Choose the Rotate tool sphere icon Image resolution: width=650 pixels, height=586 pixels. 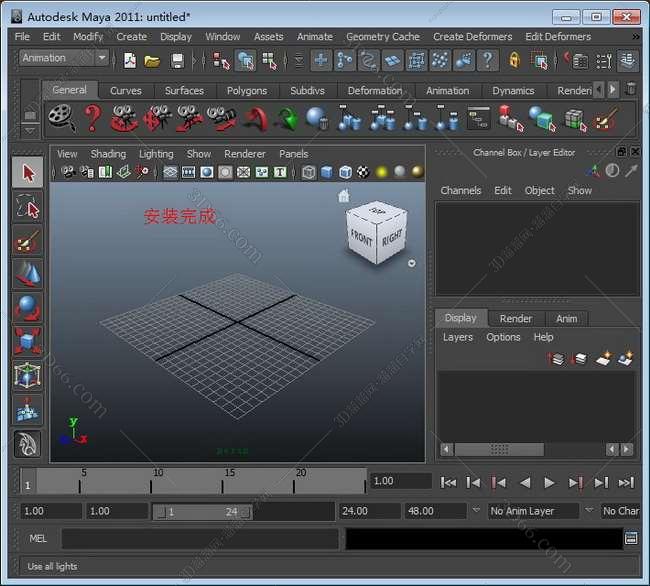[x=28, y=307]
